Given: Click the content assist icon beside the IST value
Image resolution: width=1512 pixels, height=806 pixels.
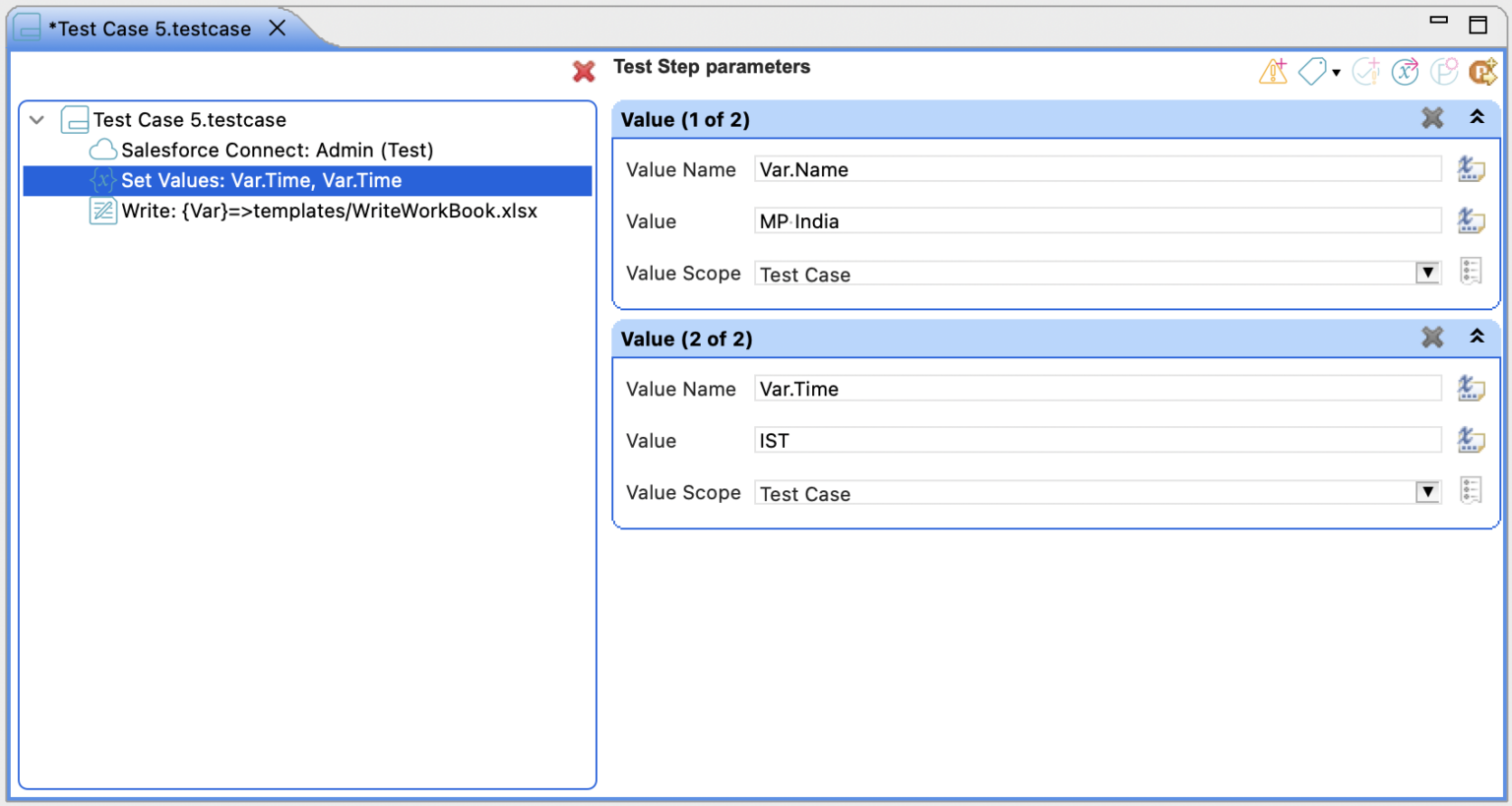Looking at the screenshot, I should 1471,440.
